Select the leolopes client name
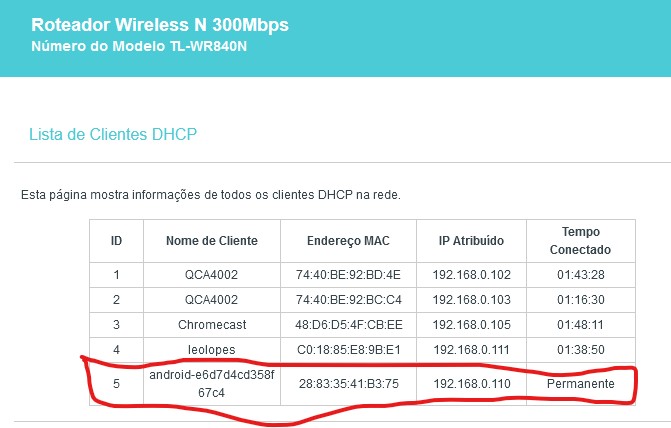This screenshot has height=428, width=671. click(x=212, y=350)
